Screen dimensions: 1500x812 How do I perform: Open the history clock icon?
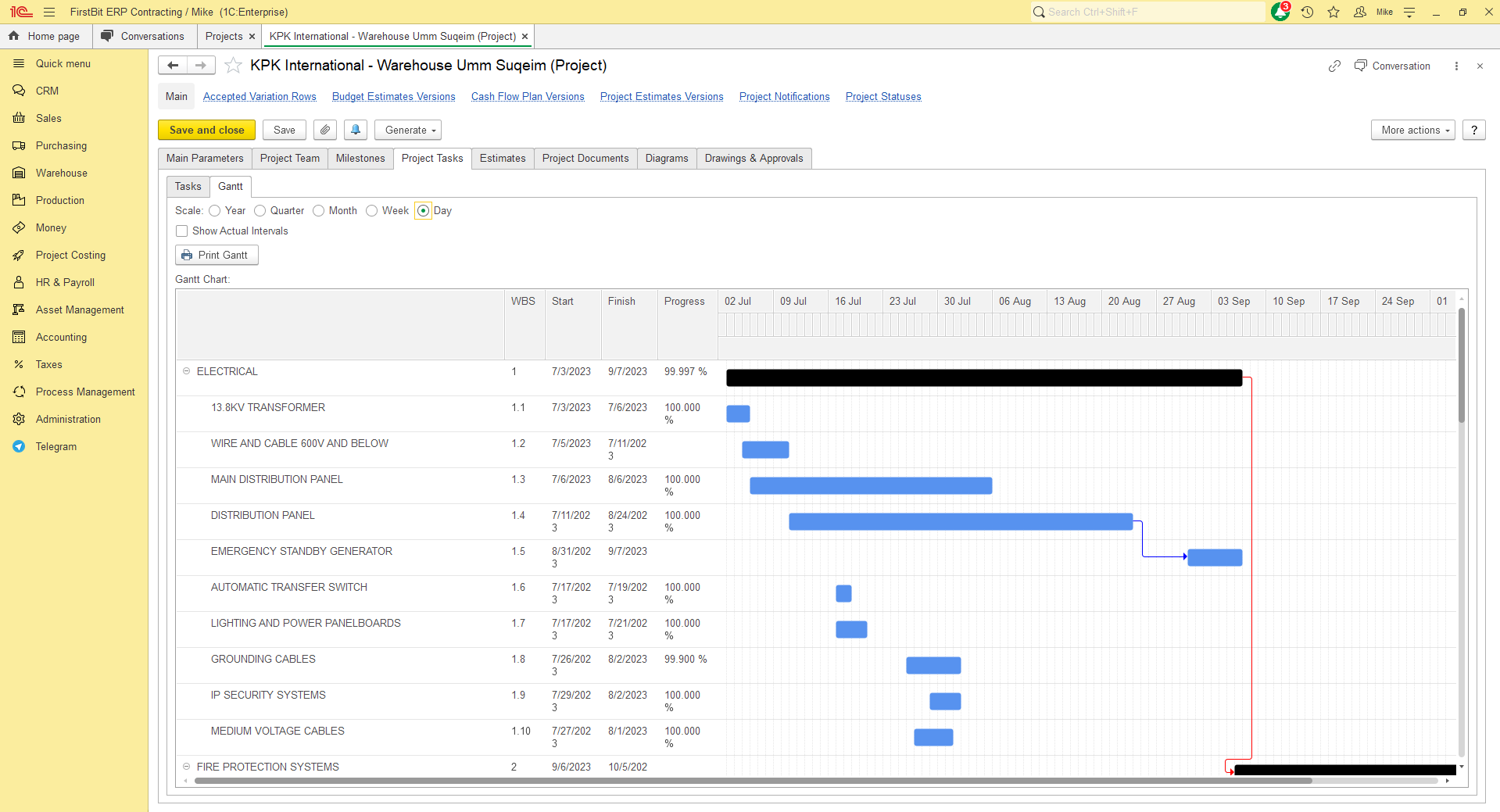point(1307,13)
